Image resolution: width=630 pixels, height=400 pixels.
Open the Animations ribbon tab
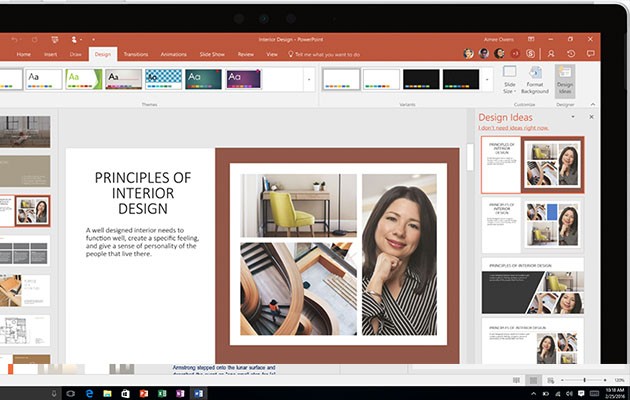click(174, 54)
